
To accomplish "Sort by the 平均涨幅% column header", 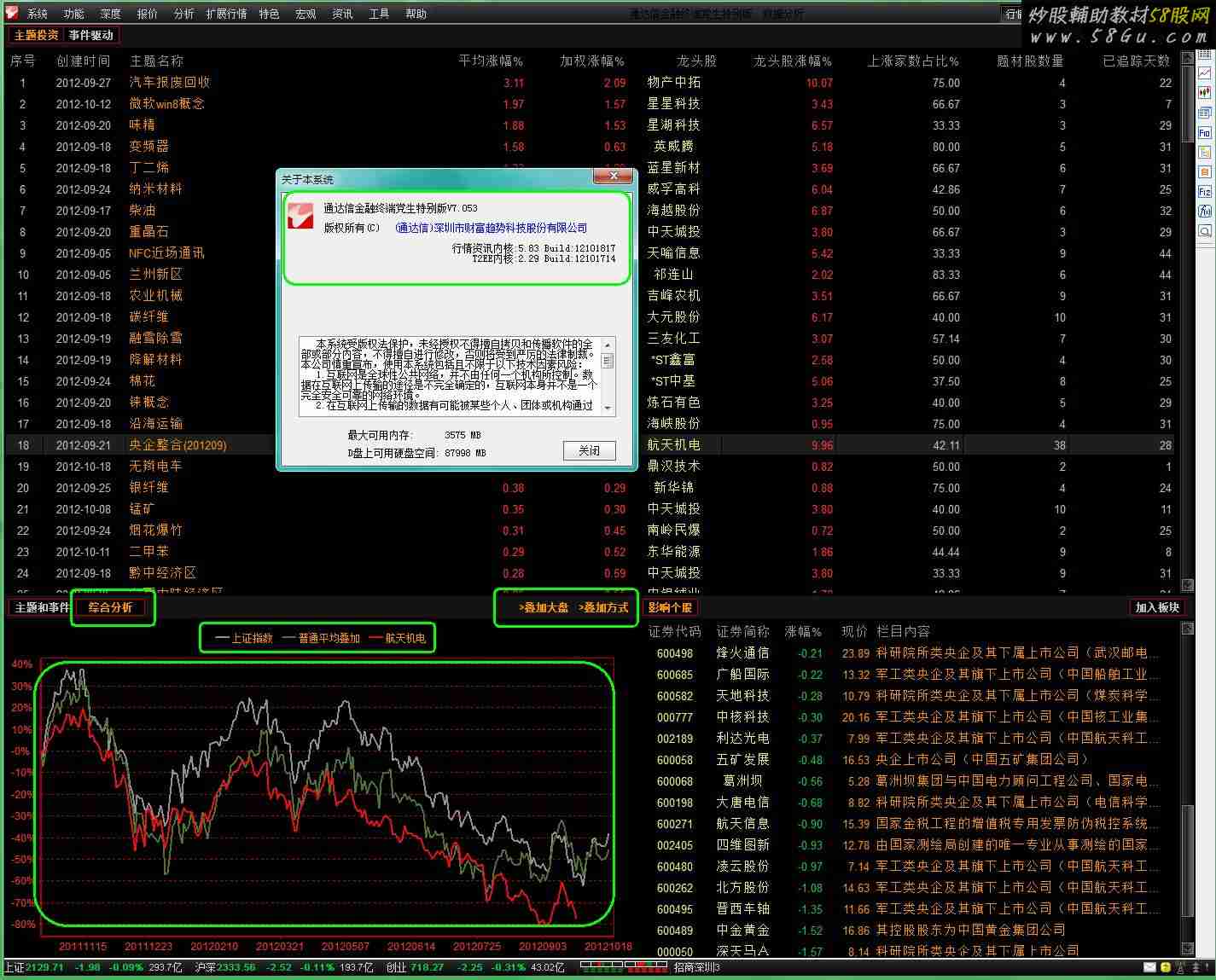I will point(491,61).
